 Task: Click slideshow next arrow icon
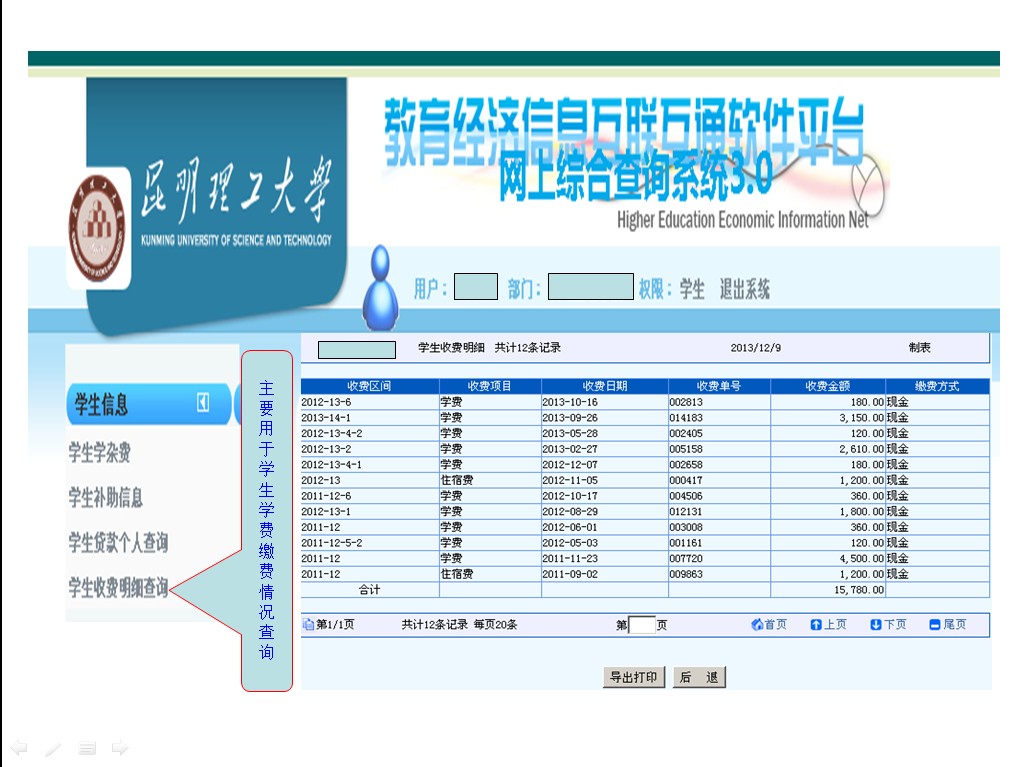[x=120, y=747]
